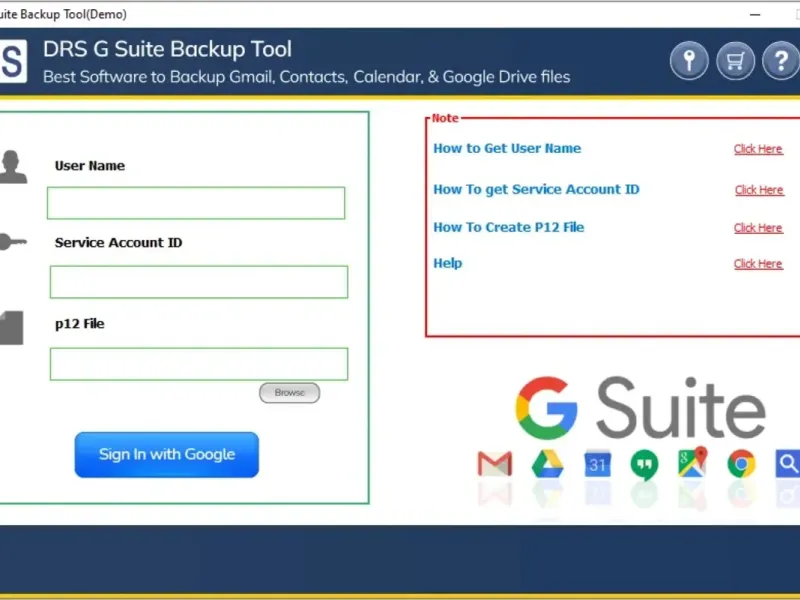Click the Hangouts icon under G Suite

click(x=644, y=465)
